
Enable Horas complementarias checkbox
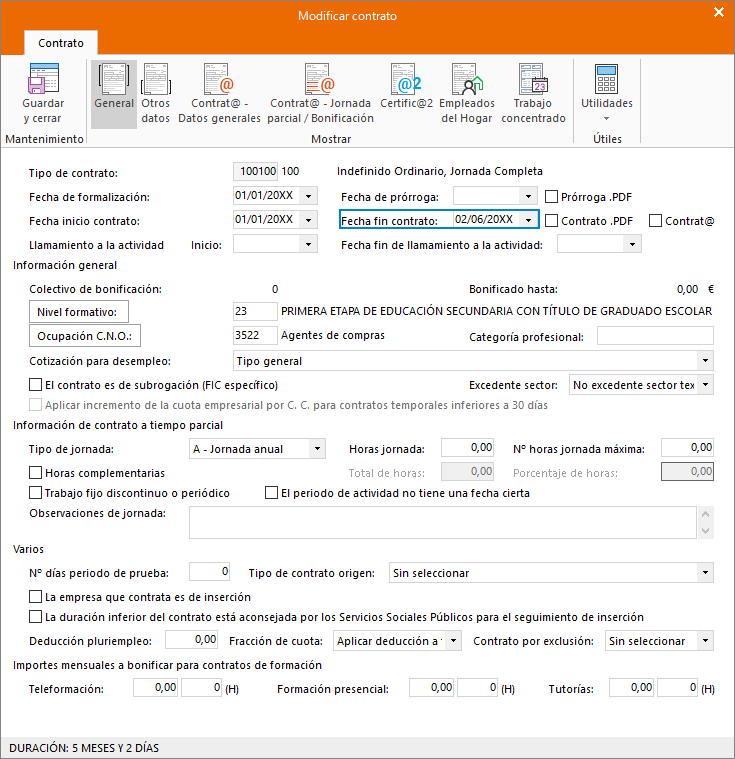click(35, 472)
